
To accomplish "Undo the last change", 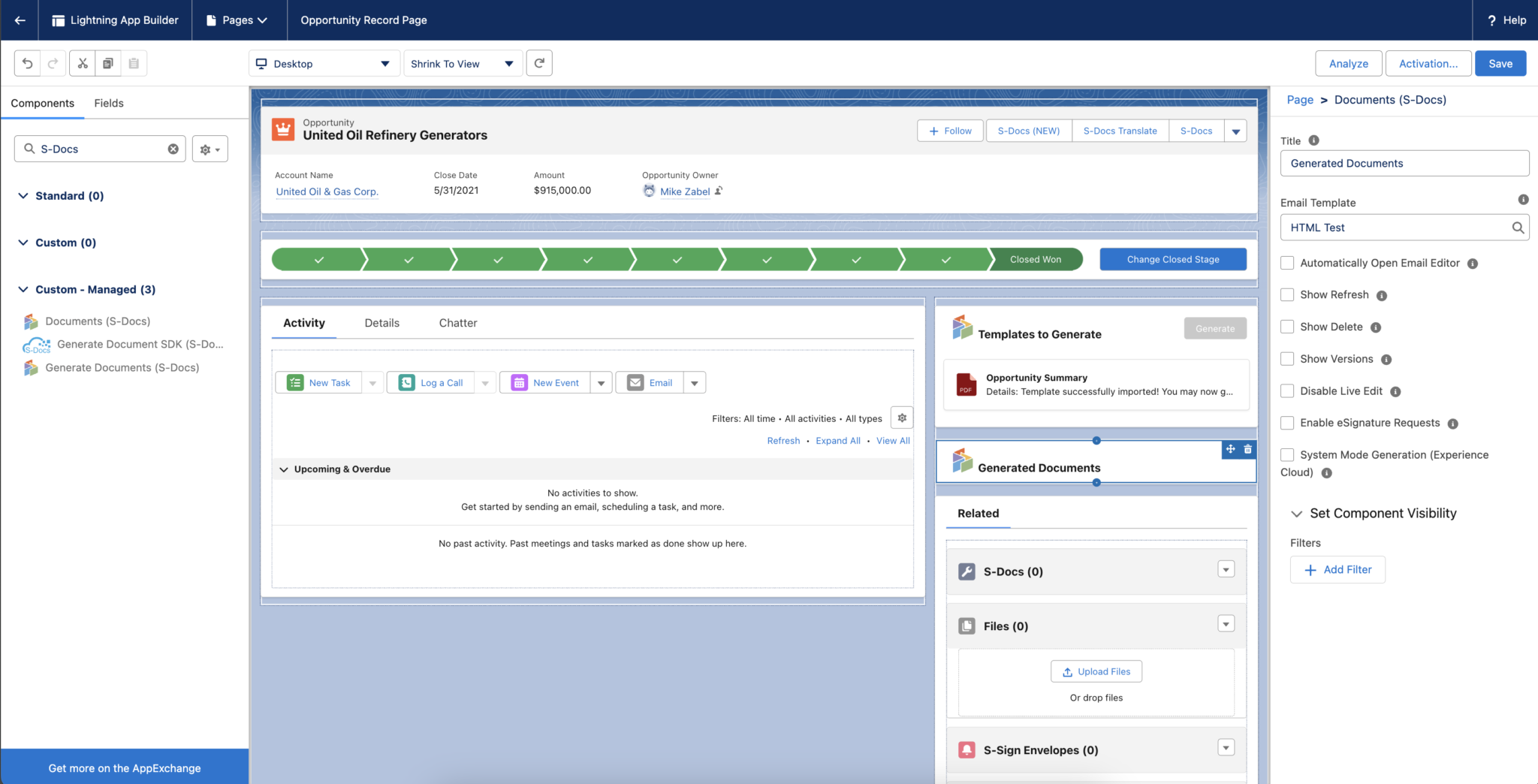I will (27, 63).
